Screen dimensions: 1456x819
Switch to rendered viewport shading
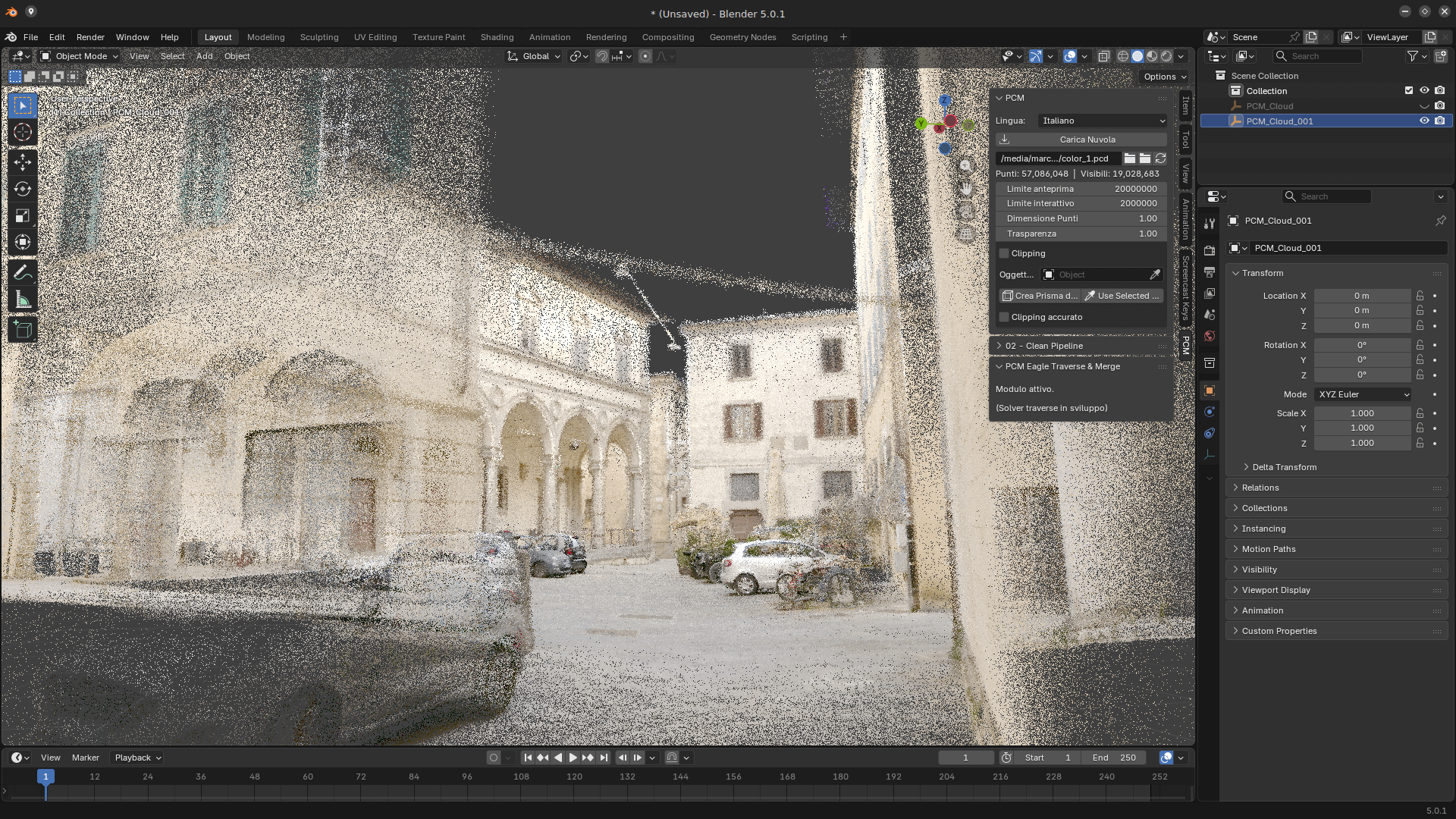pos(1166,56)
